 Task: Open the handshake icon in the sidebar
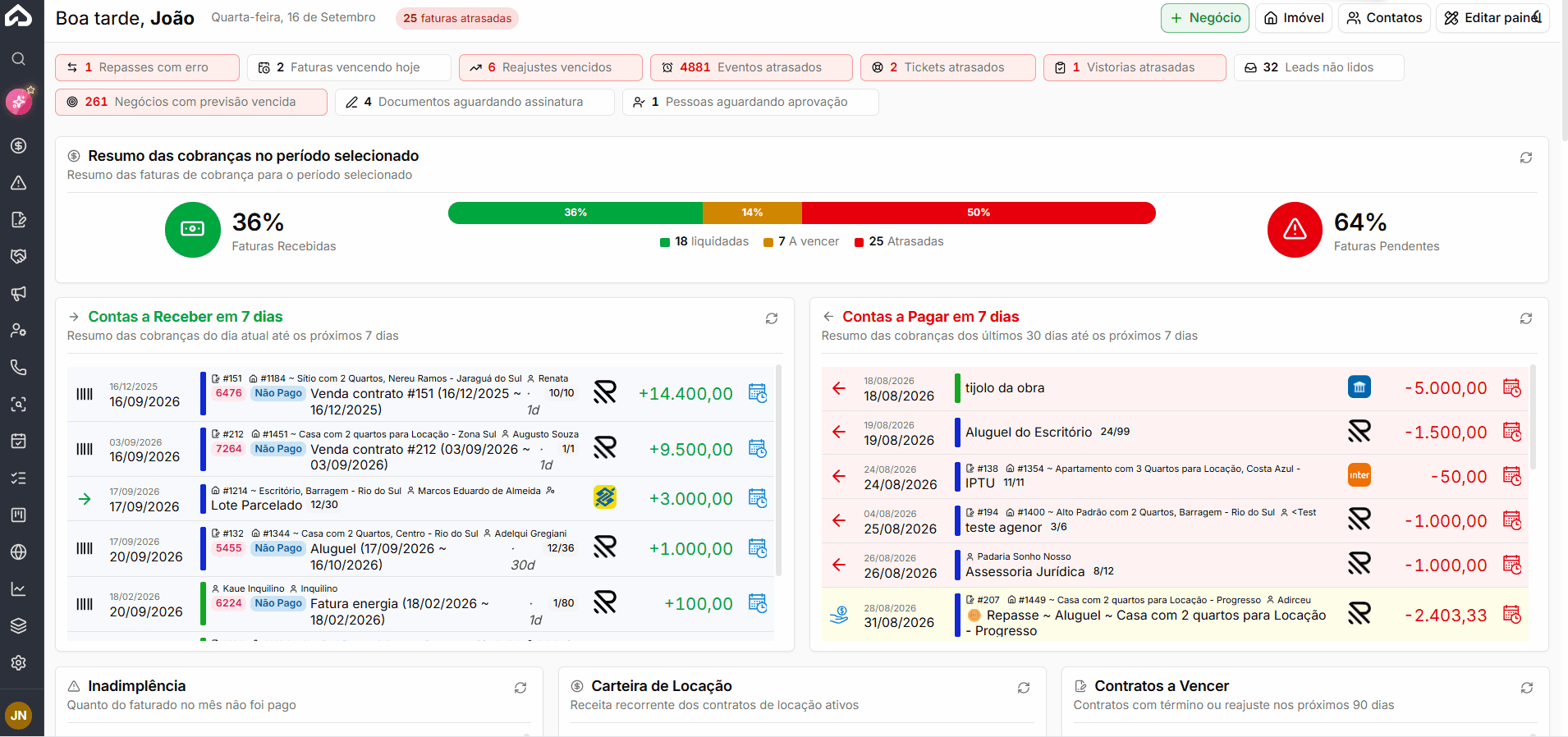click(18, 256)
